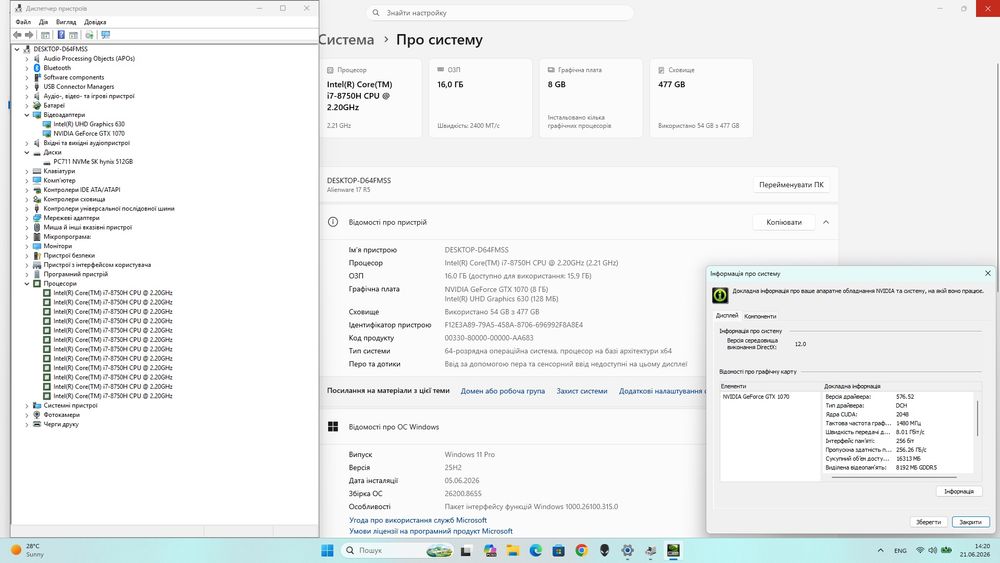Select the Audio Processing Objects (APOs) category
The width and height of the screenshot is (1000, 563).
tap(89, 59)
